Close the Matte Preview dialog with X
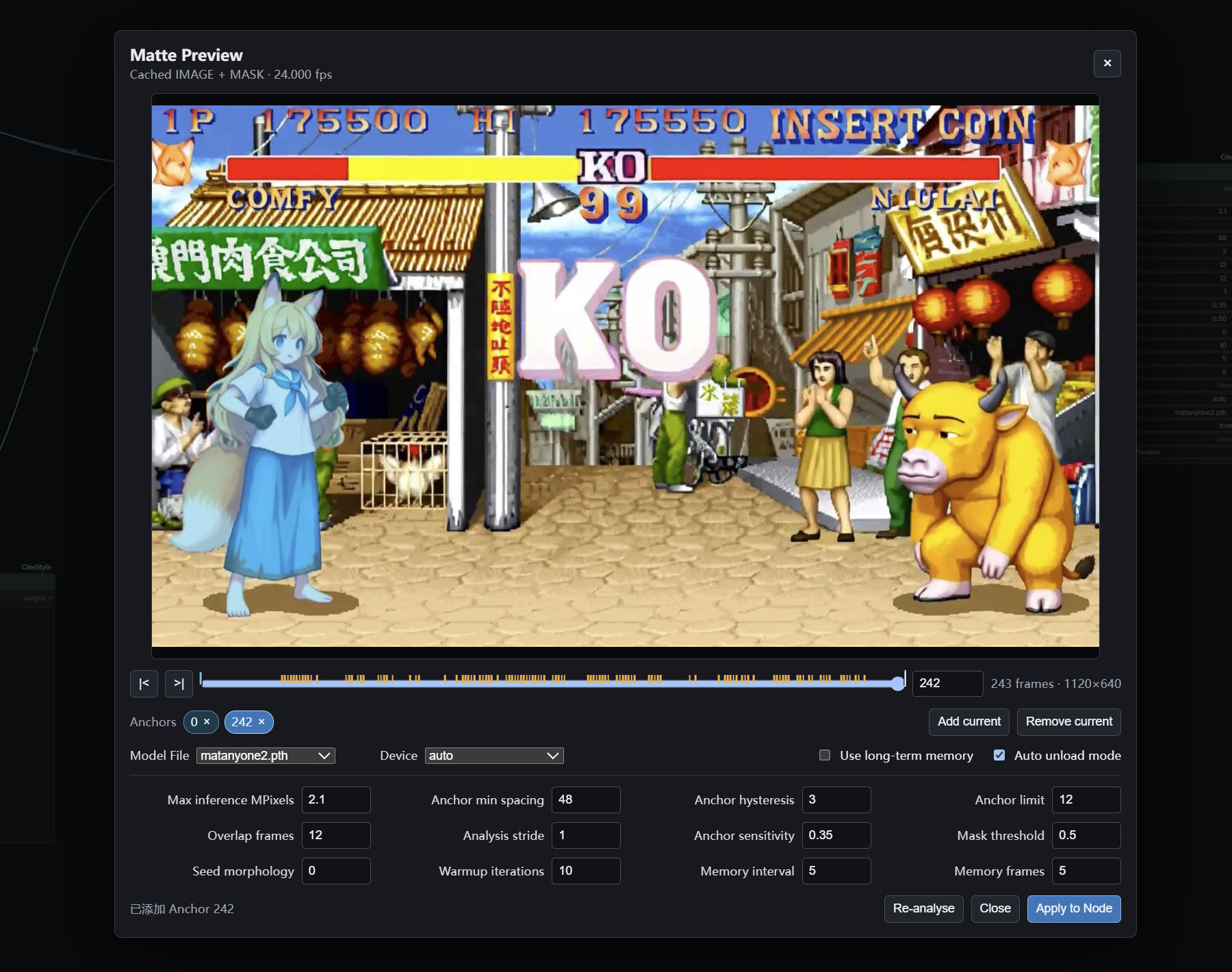1232x972 pixels. pos(1107,64)
